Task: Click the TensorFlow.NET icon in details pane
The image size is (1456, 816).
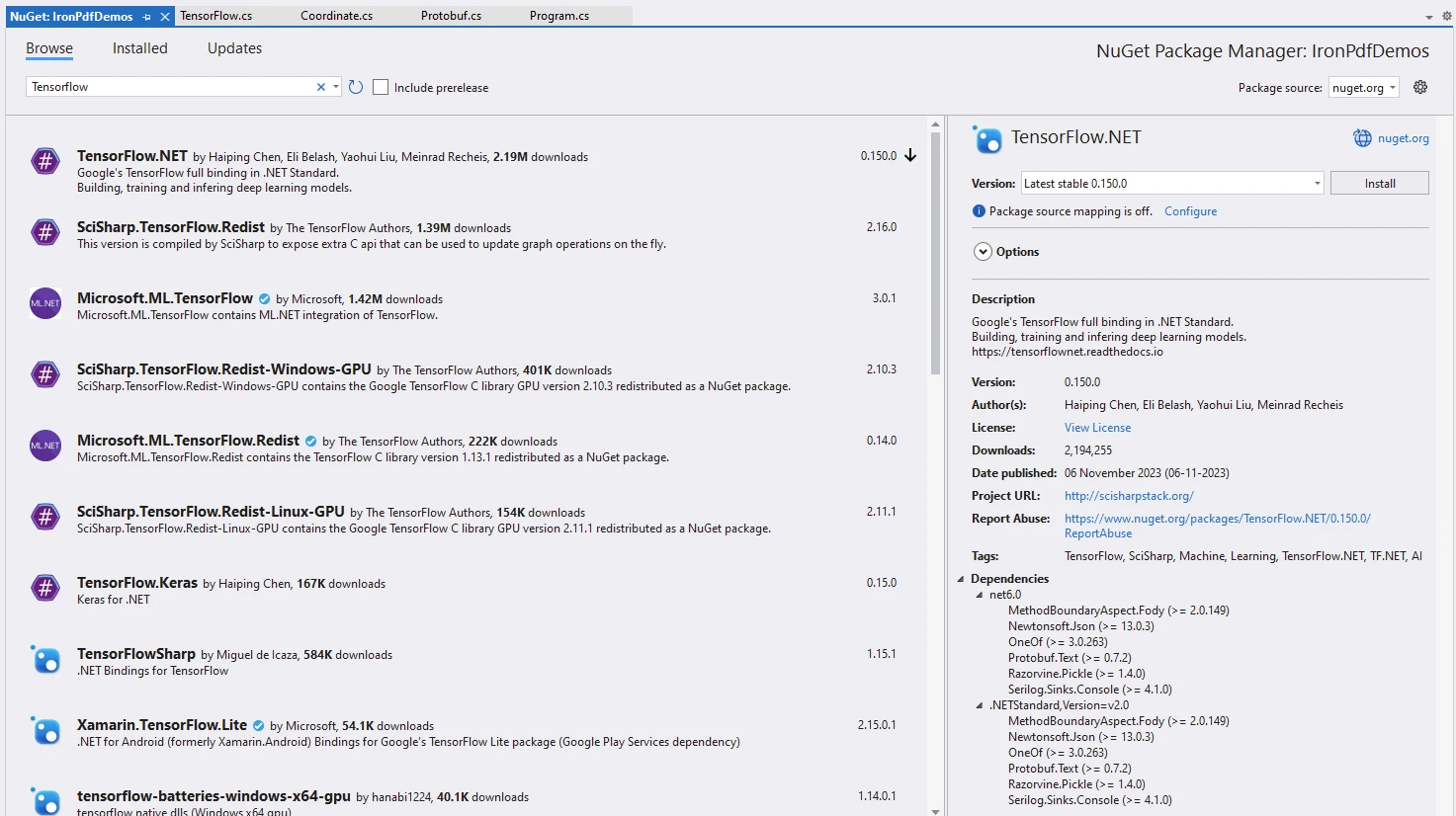Action: point(987,139)
